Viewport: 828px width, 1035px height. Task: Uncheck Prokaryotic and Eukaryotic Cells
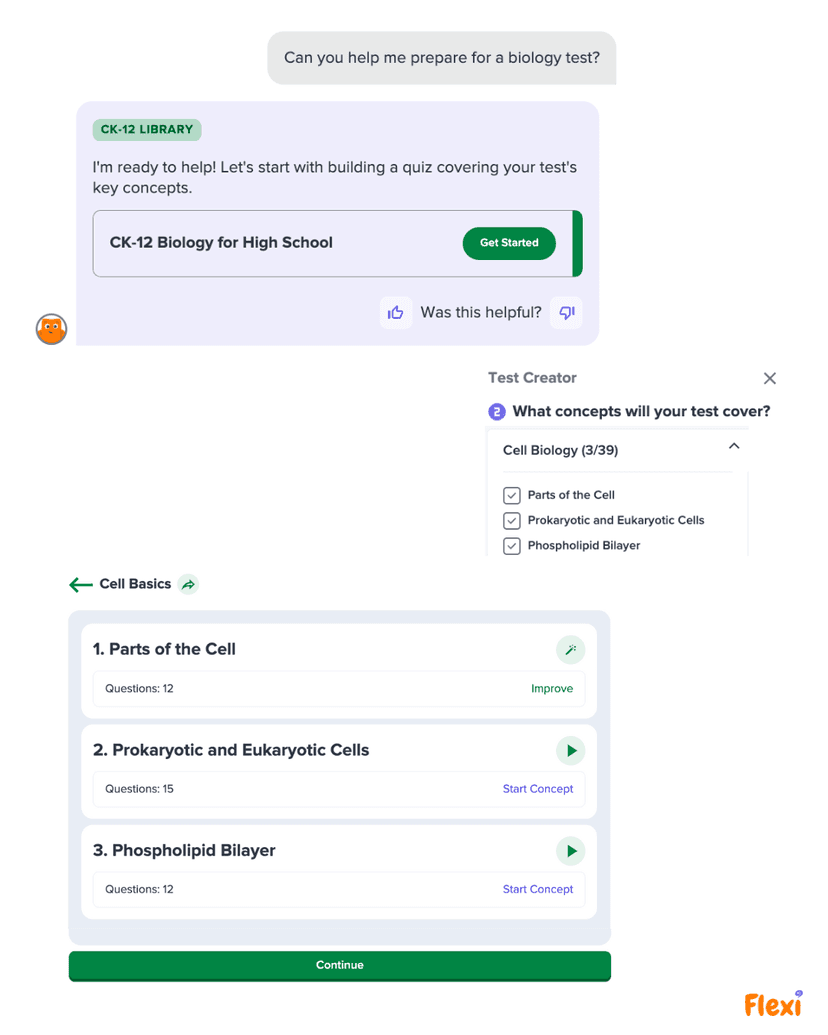[x=511, y=520]
